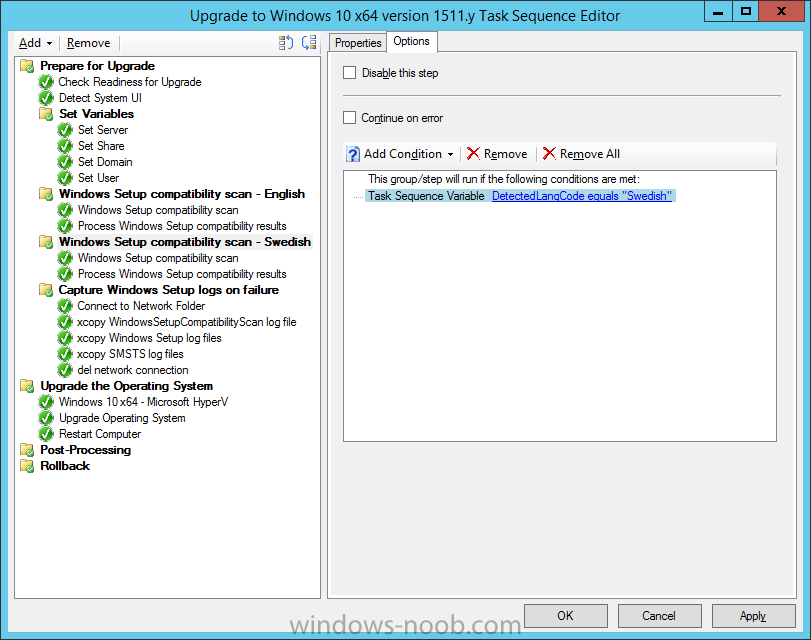Viewport: 811px width, 640px height.
Task: Click the folder icon beside Rollback
Action: coord(27,466)
